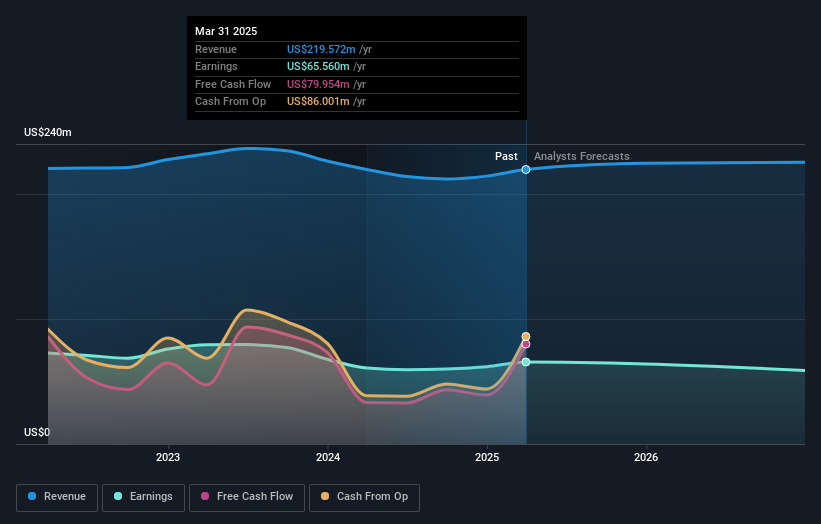This screenshot has height=524, width=821.
Task: Toggle the Free Cash Flow legend button
Action: [247, 497]
